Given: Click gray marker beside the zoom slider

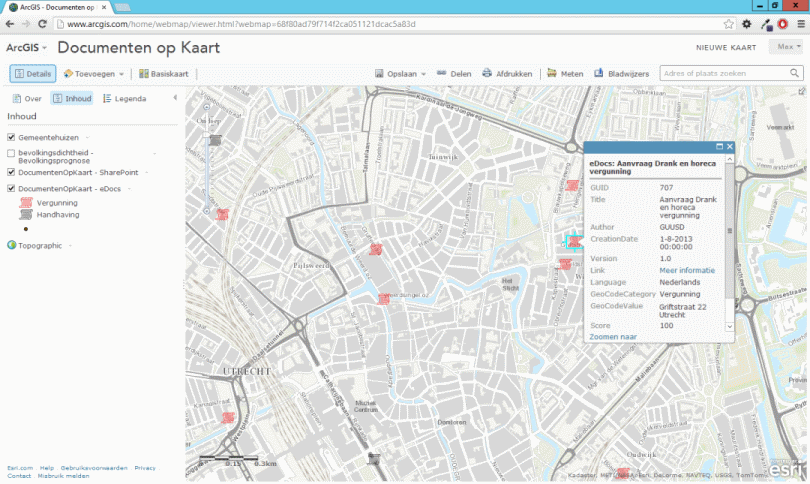Looking at the screenshot, I should (215, 140).
